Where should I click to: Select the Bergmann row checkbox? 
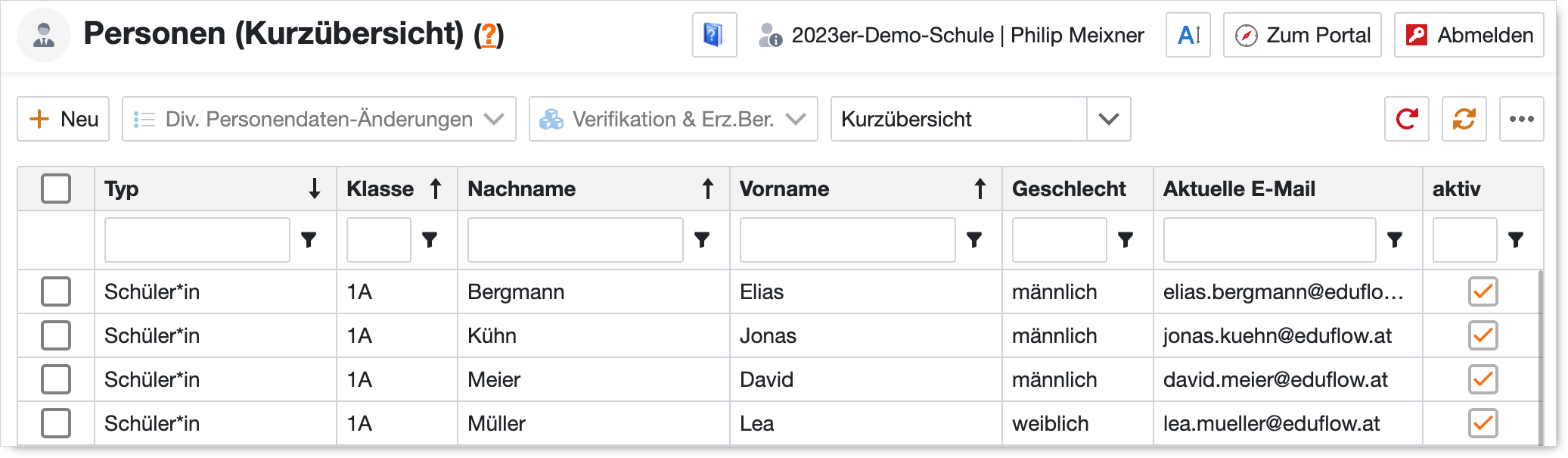pos(56,291)
